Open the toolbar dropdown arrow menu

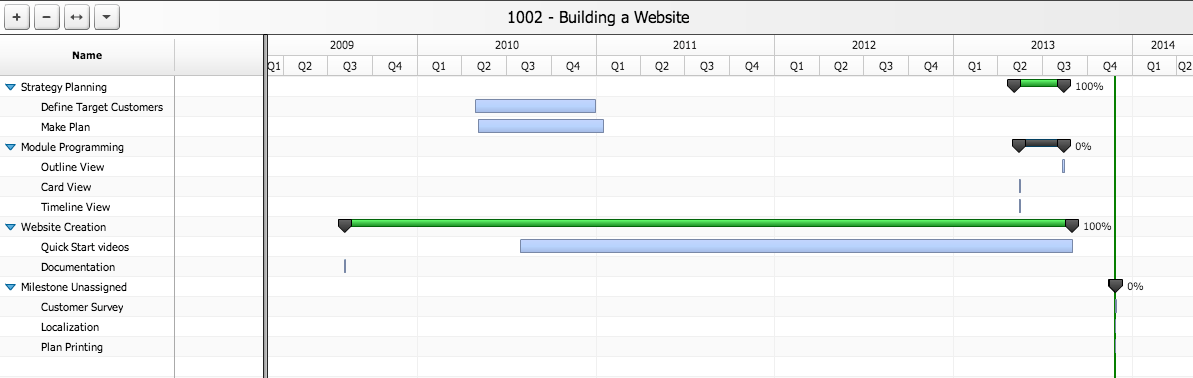(x=107, y=17)
